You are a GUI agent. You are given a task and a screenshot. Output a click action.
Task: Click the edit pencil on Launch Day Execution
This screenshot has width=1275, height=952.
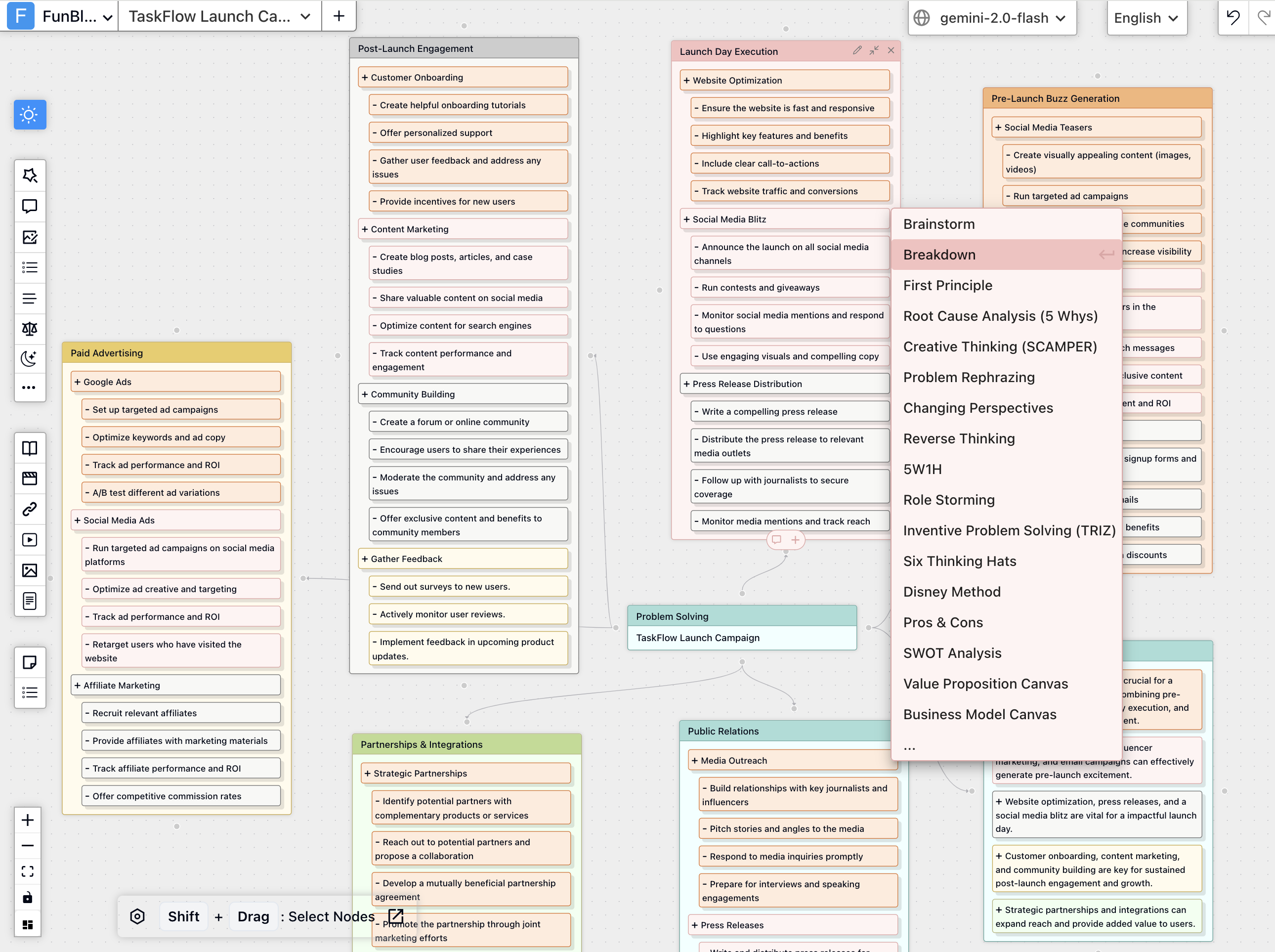point(857,51)
